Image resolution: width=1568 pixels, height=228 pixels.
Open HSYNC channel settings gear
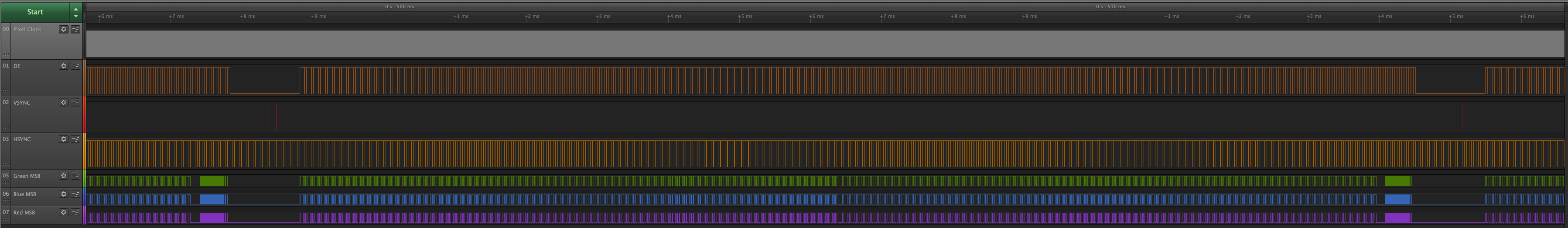pyautogui.click(x=63, y=139)
